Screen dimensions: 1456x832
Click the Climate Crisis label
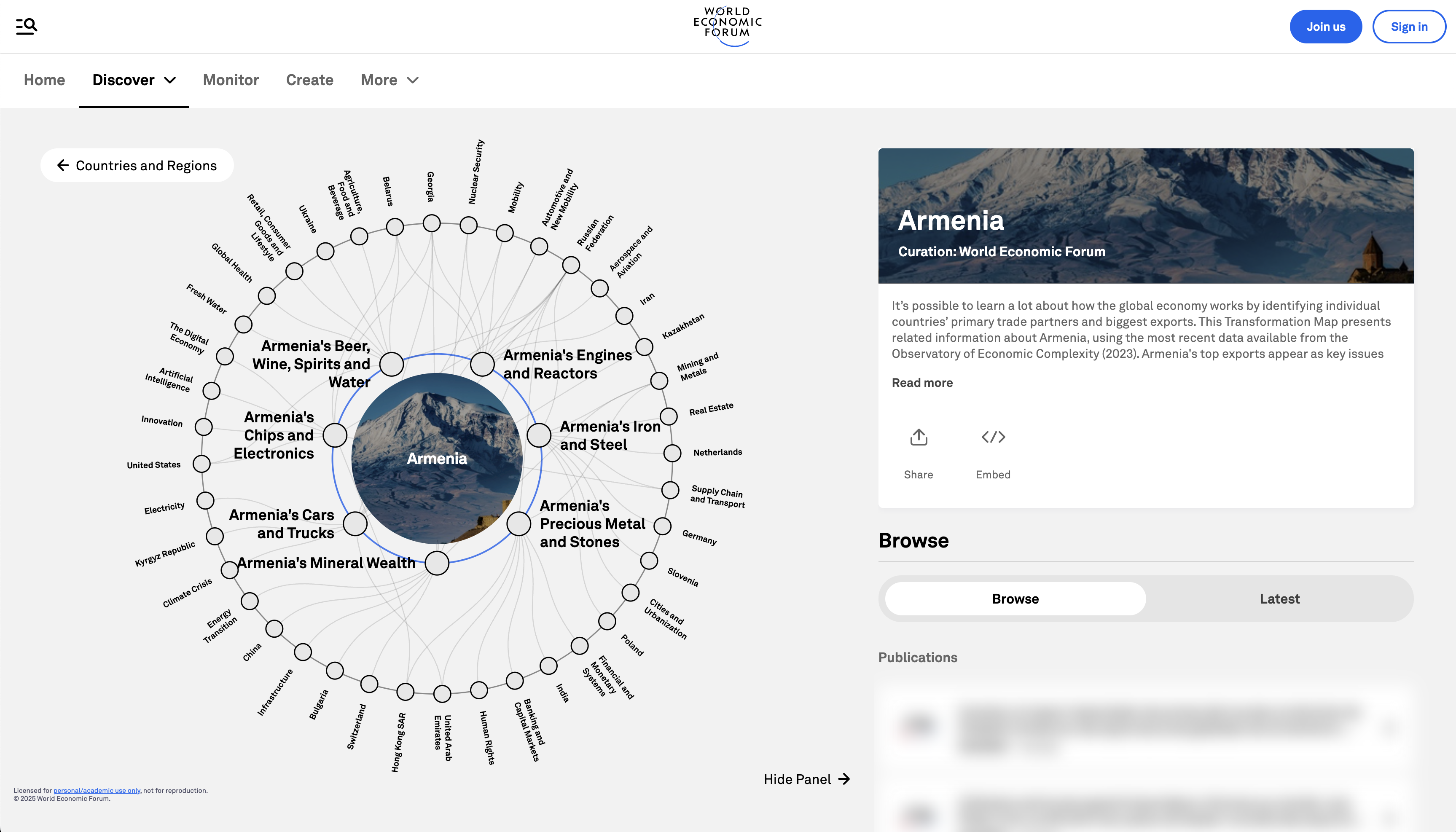coord(188,593)
